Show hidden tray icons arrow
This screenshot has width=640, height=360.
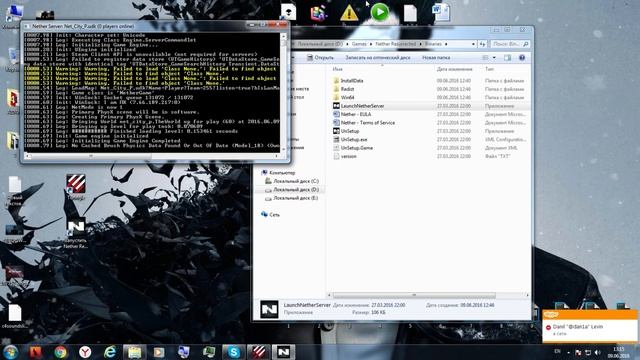coord(568,352)
